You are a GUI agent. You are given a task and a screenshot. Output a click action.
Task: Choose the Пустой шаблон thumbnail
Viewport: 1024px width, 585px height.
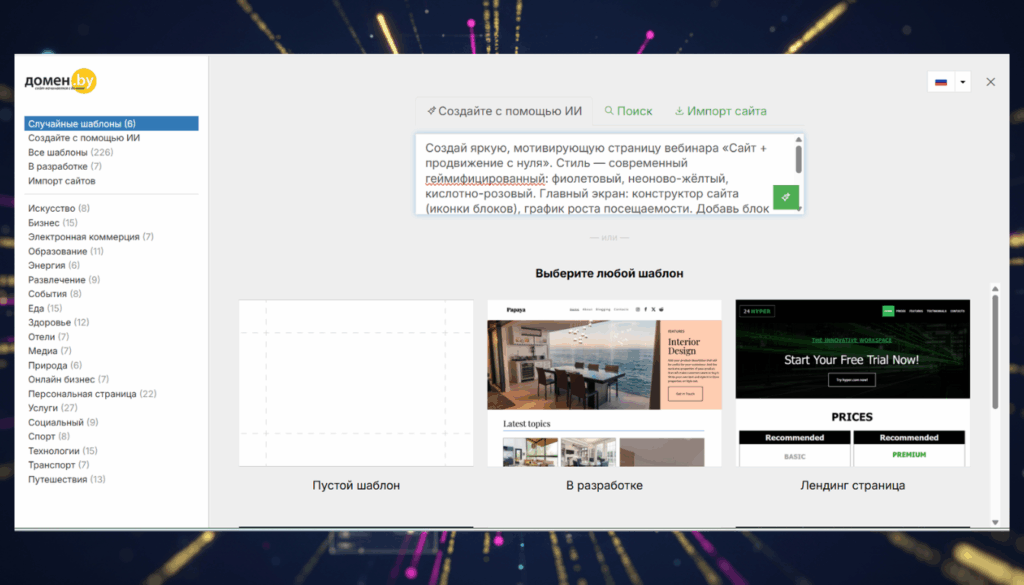click(x=356, y=383)
